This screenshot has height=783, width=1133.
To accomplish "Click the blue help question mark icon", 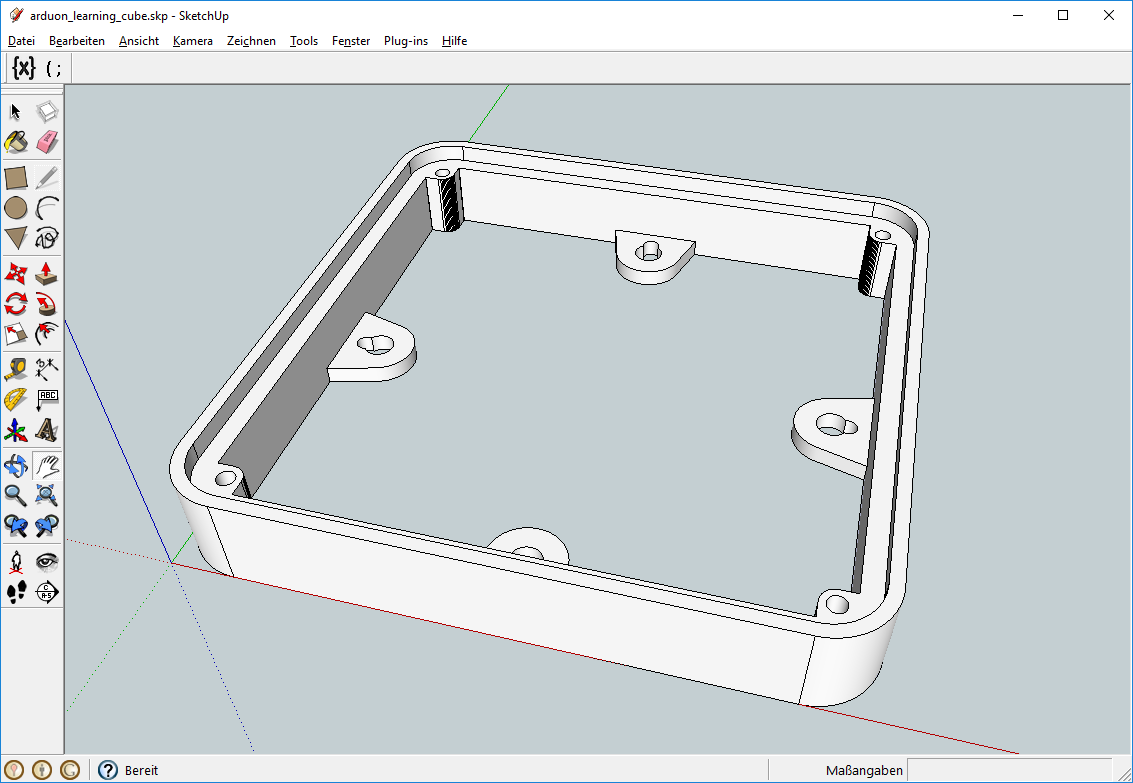I will pyautogui.click(x=108, y=770).
